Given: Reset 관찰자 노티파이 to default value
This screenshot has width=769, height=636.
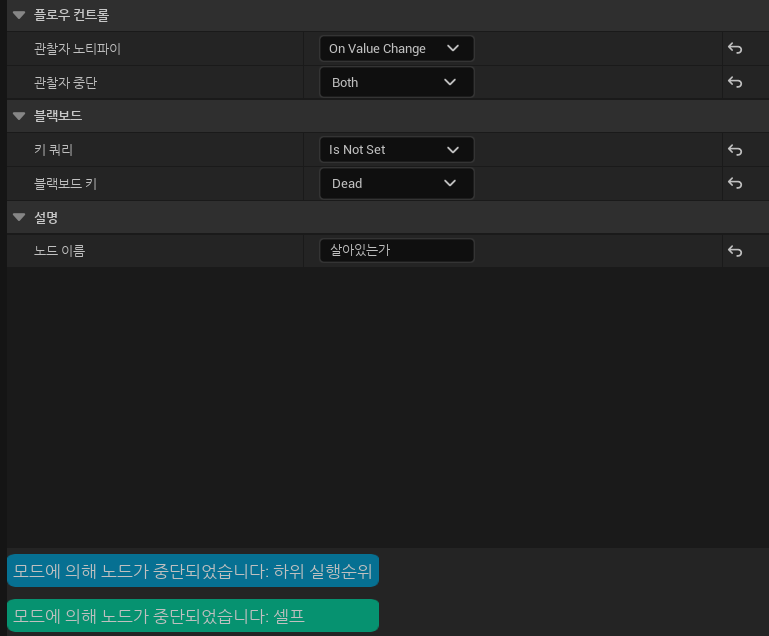Looking at the screenshot, I should pos(735,49).
